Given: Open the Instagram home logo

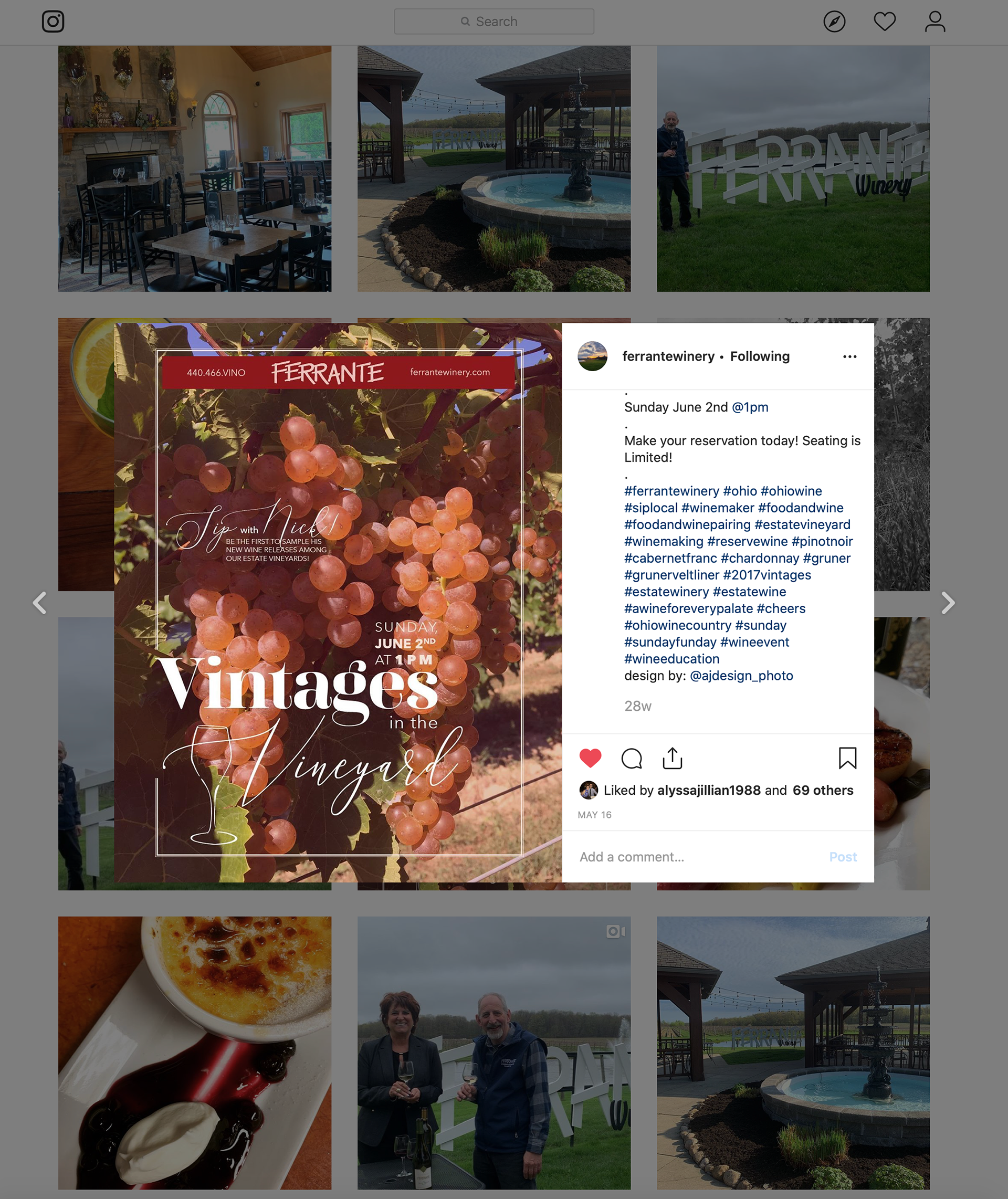Looking at the screenshot, I should (x=53, y=22).
